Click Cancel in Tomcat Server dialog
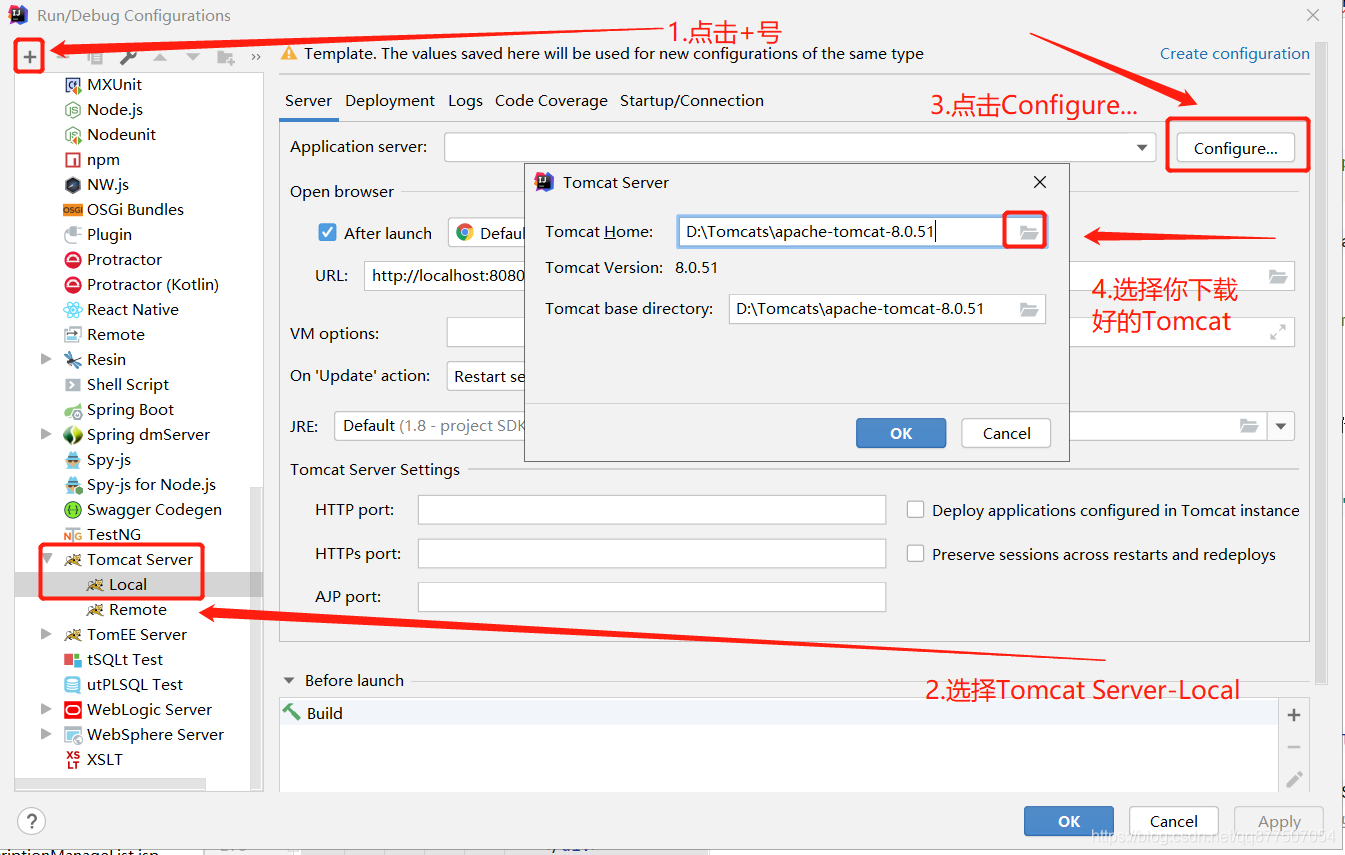 tap(1006, 433)
